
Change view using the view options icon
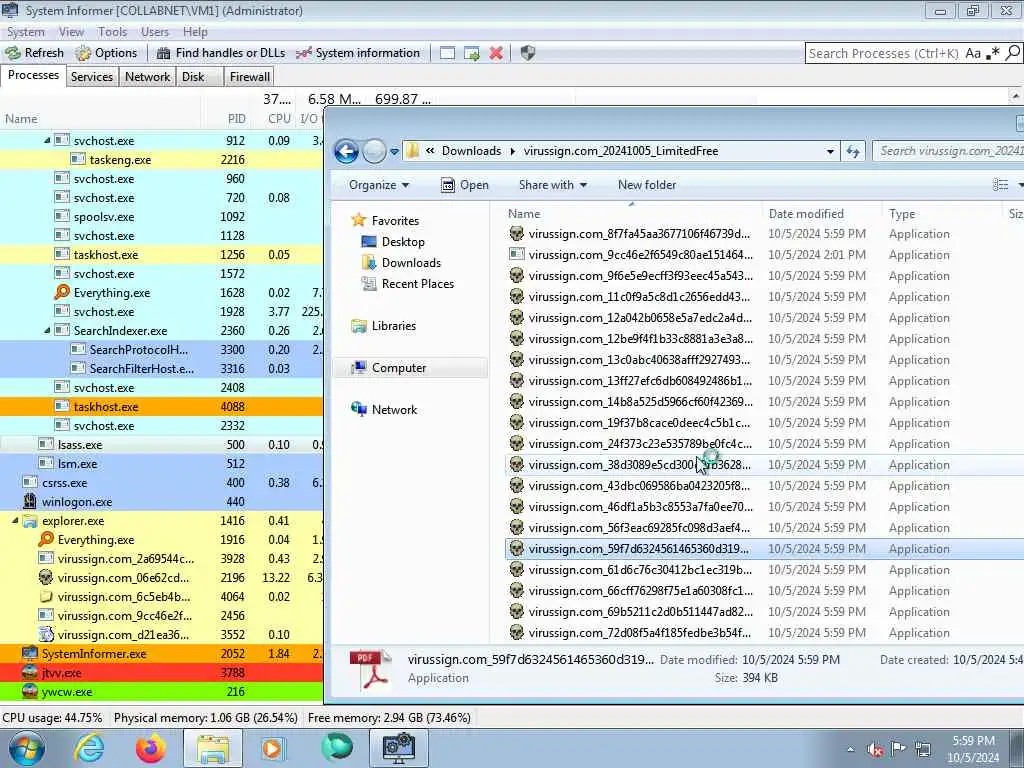[1000, 185]
